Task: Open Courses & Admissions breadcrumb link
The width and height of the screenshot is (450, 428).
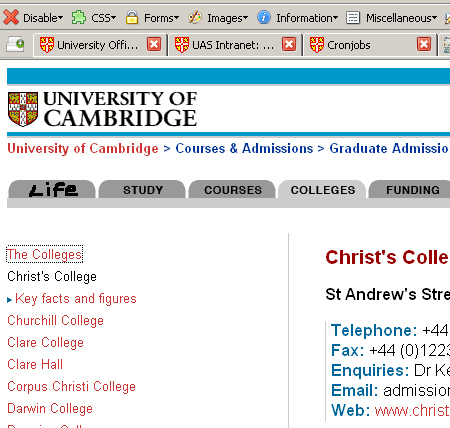Action: [x=244, y=148]
